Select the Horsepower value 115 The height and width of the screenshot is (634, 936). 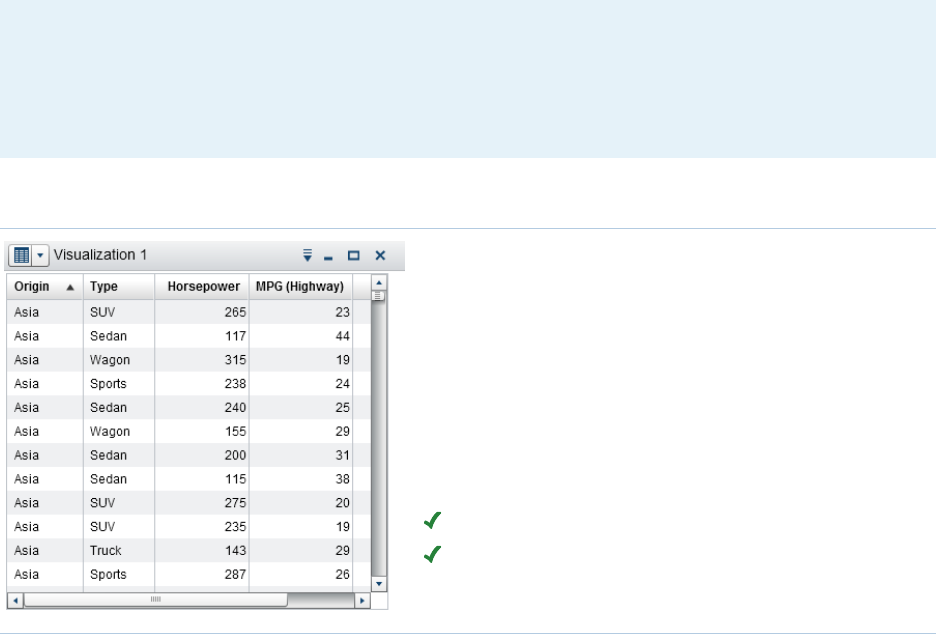236,479
